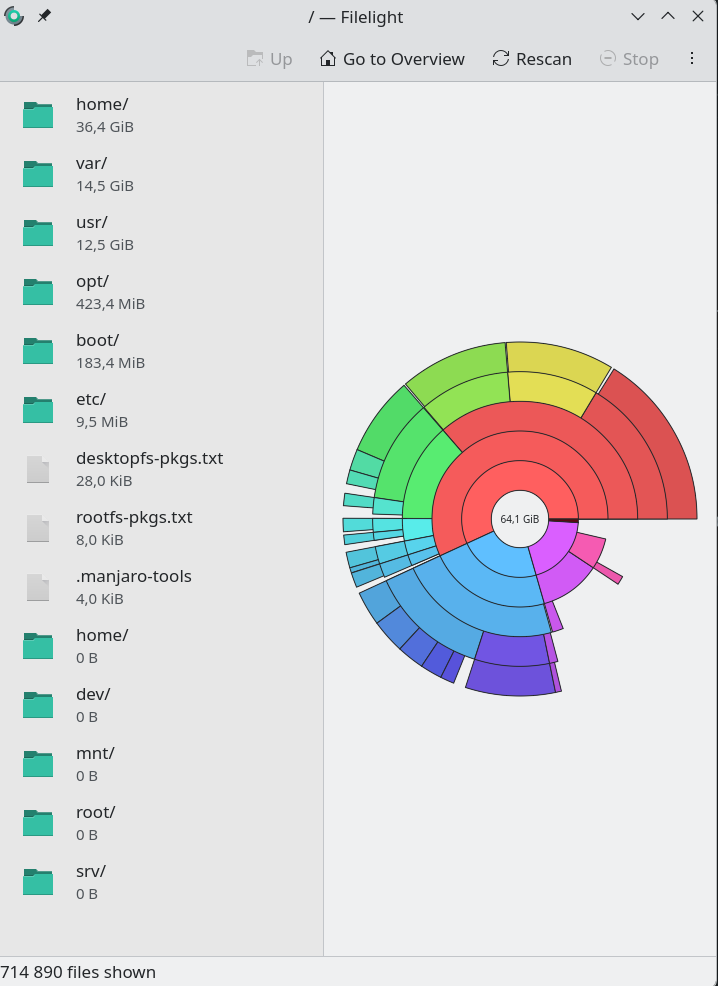Open the home/ 36,4 GiB entry
The width and height of the screenshot is (718, 986).
tap(102, 115)
